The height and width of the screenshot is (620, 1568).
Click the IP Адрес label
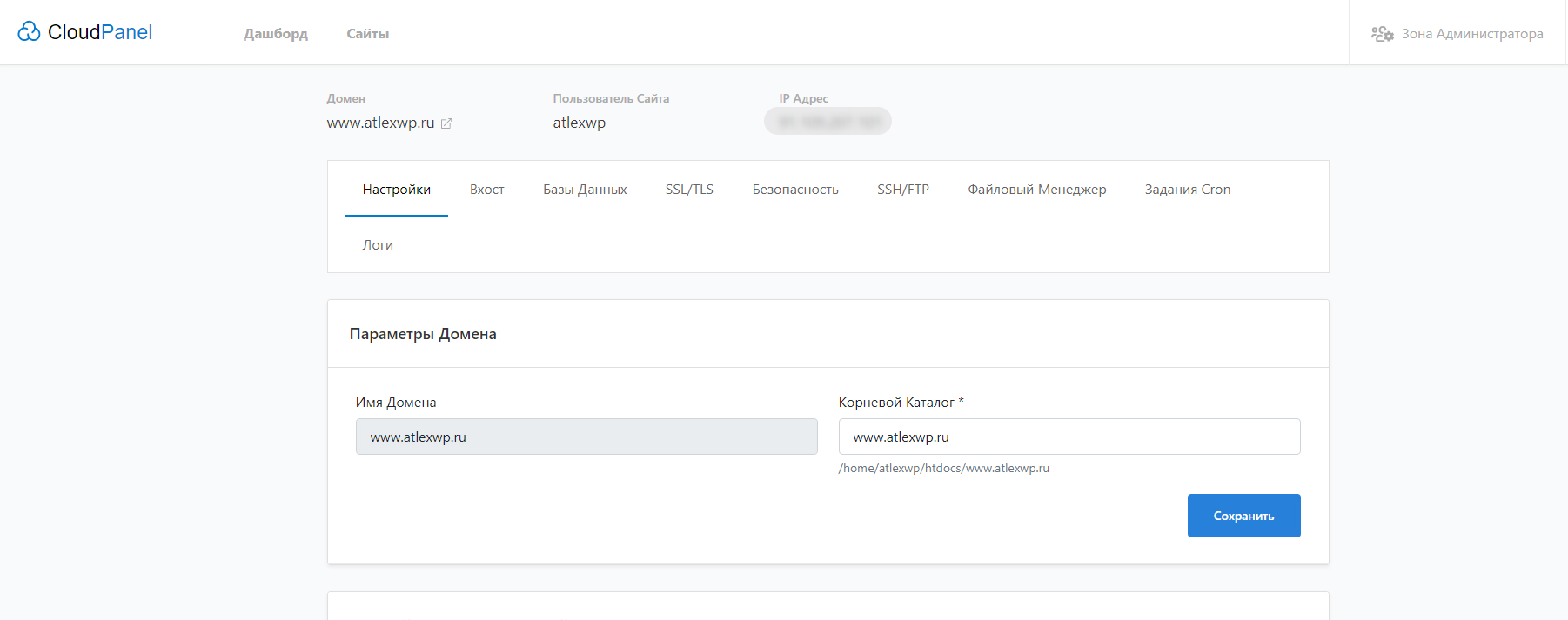(804, 98)
